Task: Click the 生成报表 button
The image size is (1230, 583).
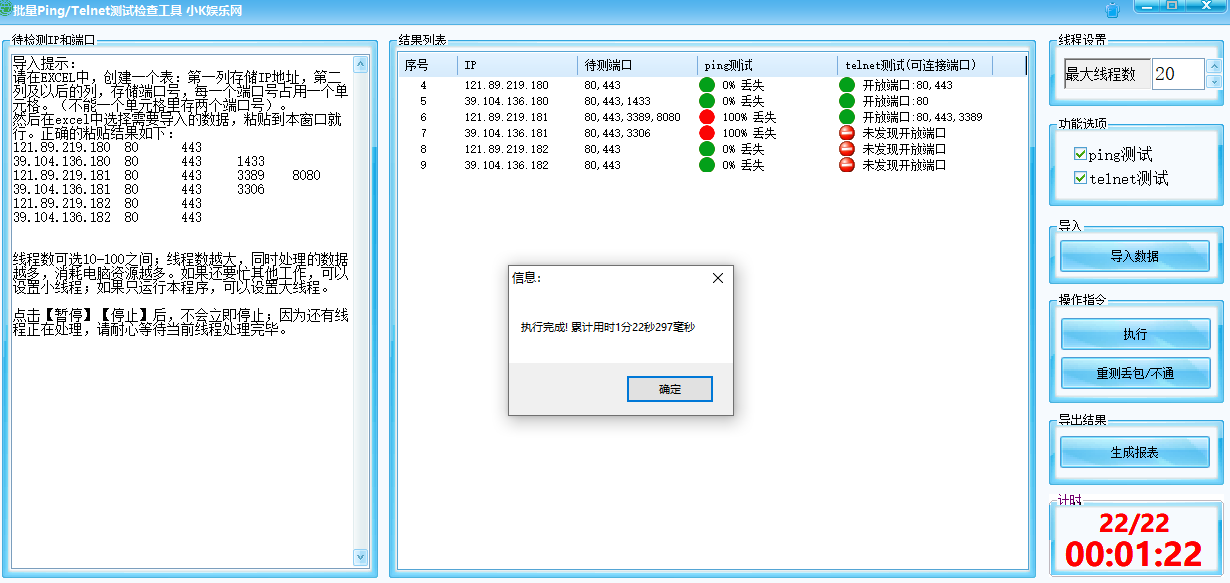Action: (x=1135, y=452)
